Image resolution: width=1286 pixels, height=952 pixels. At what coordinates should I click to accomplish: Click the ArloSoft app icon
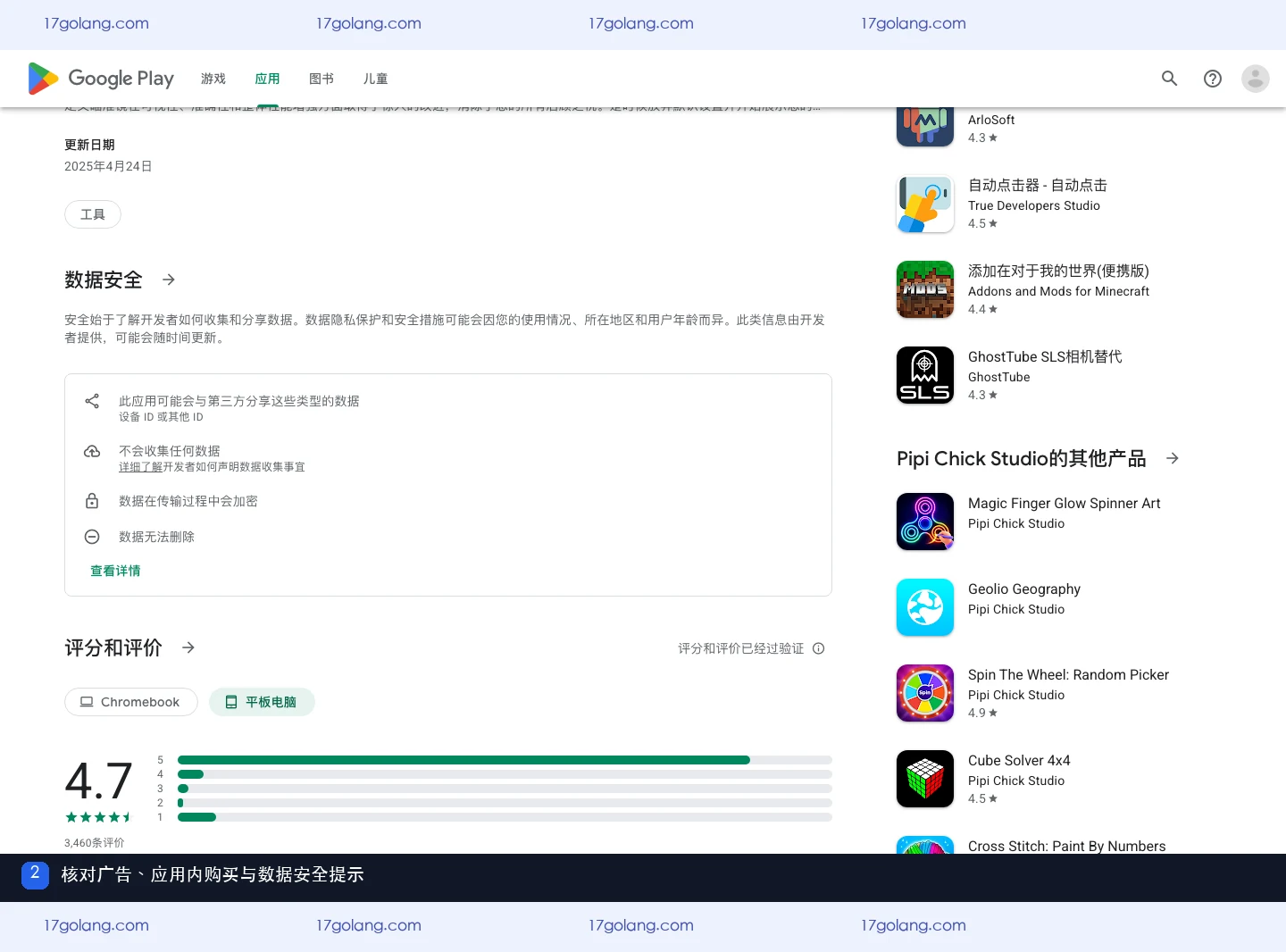click(x=925, y=127)
